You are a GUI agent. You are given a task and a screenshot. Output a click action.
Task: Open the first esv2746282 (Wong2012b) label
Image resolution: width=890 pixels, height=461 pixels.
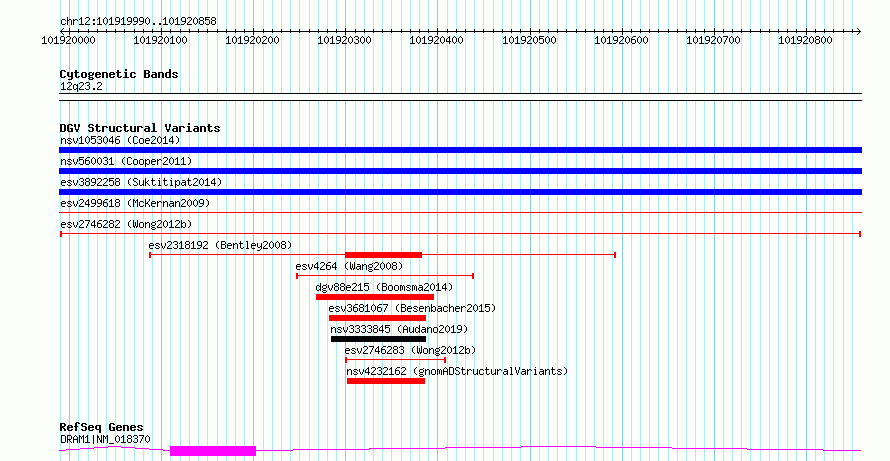pos(126,224)
